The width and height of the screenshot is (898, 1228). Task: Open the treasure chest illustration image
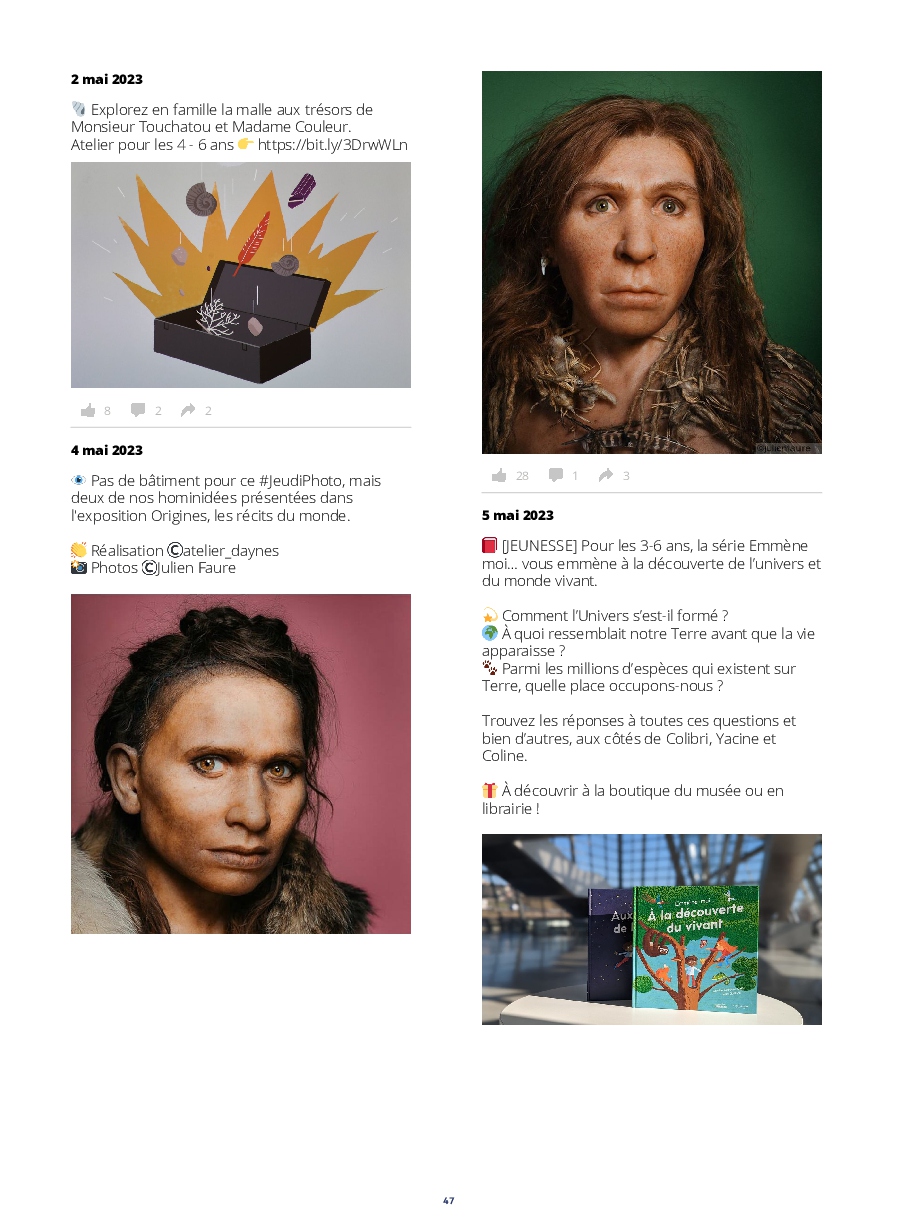click(241, 275)
